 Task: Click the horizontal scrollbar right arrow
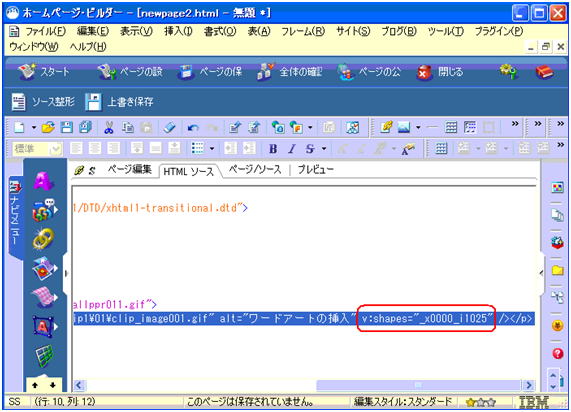coord(529,385)
